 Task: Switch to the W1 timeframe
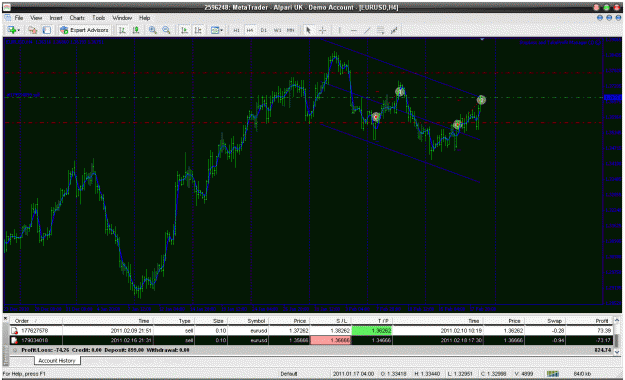pos(277,30)
